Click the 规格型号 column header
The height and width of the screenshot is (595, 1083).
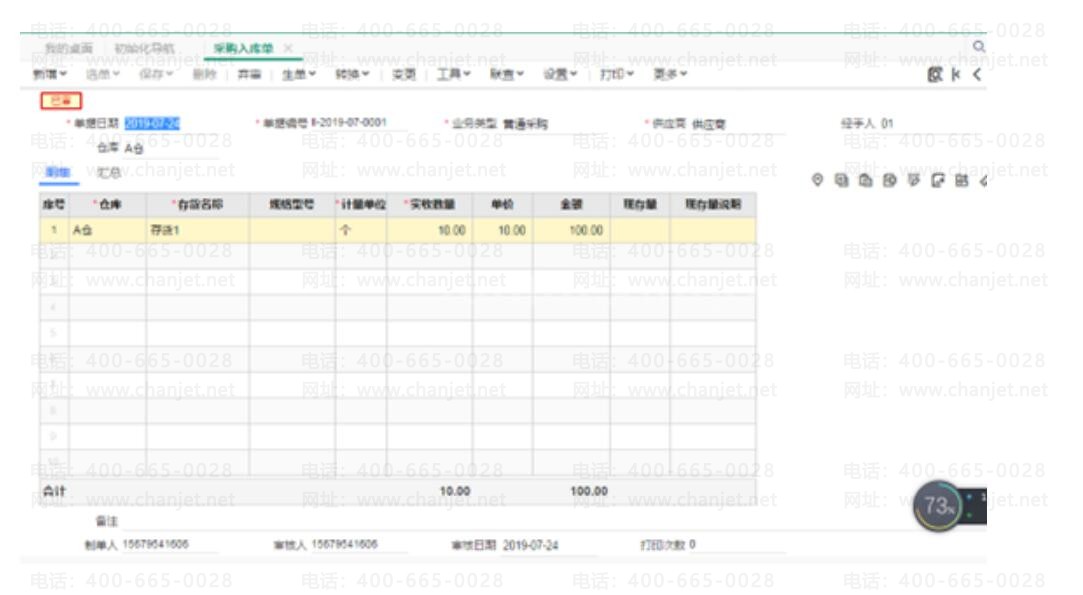click(x=292, y=205)
